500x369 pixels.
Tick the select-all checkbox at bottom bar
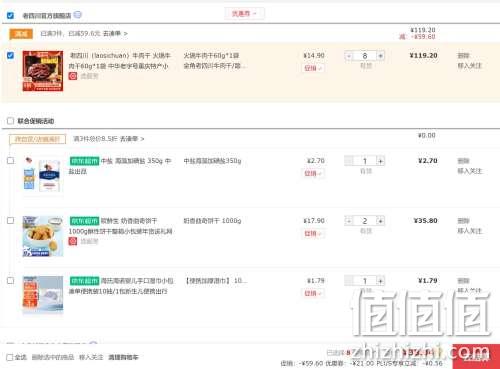[10, 357]
